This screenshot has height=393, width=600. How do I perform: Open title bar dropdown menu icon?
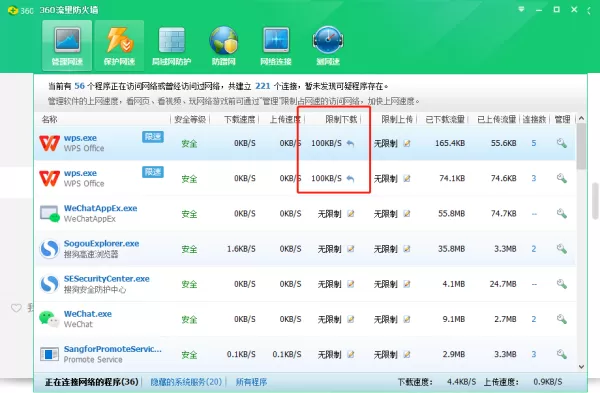521,10
